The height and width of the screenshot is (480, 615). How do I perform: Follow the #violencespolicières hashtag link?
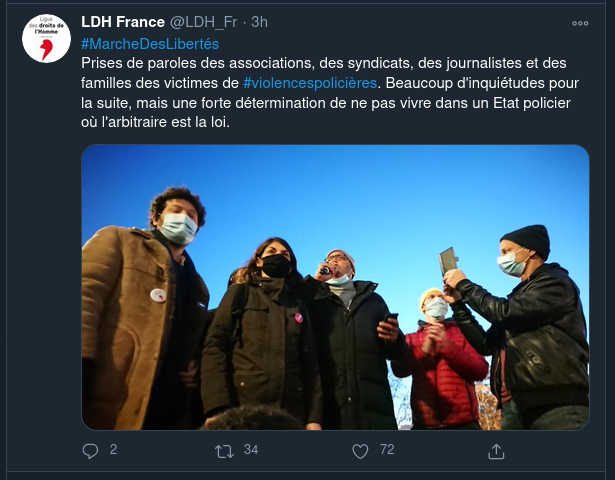point(310,83)
